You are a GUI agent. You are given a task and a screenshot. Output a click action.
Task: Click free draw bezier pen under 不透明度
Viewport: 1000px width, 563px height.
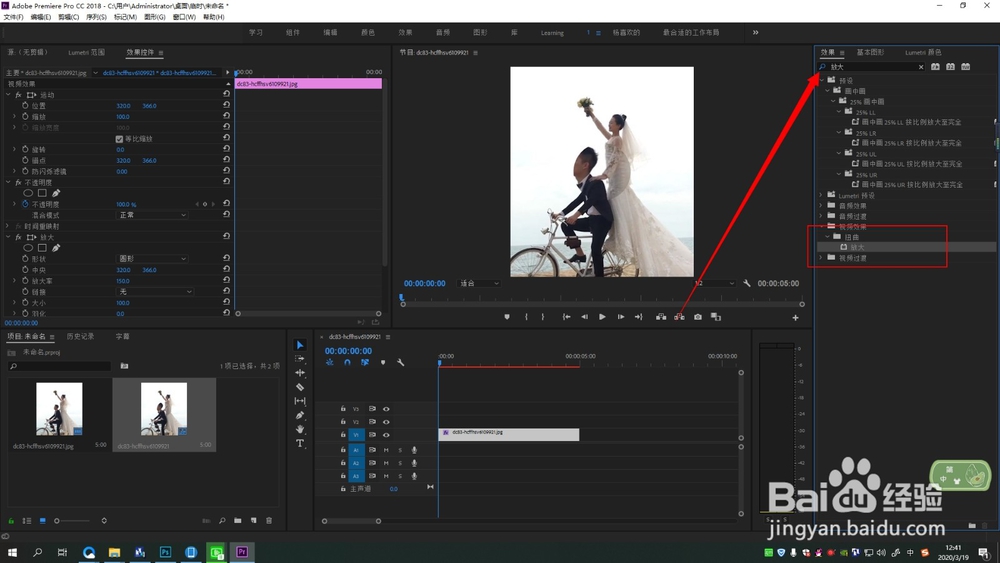56,193
